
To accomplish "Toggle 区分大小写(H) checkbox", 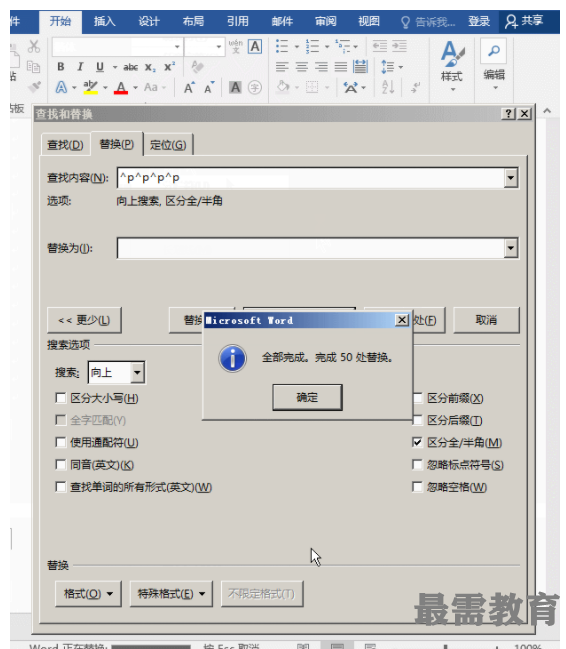I will click(x=60, y=398).
